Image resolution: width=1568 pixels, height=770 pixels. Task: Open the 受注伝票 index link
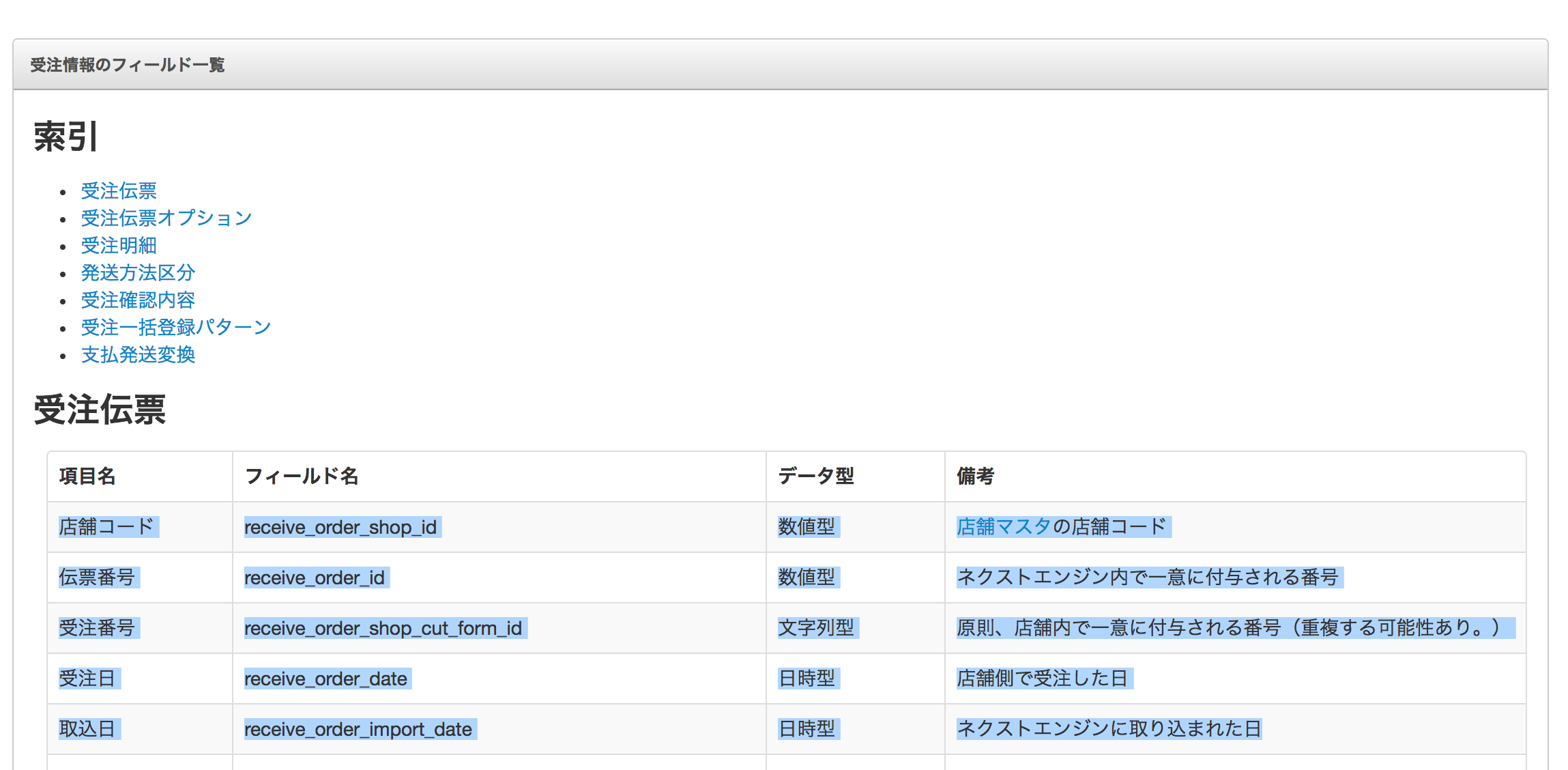(x=119, y=190)
